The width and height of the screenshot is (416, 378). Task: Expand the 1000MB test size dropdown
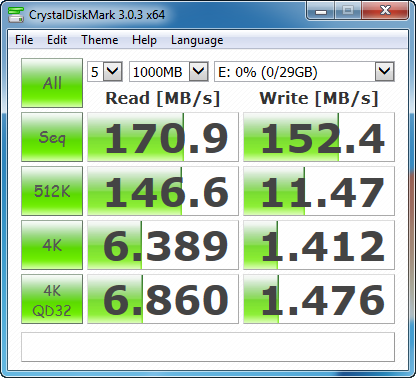pos(199,71)
